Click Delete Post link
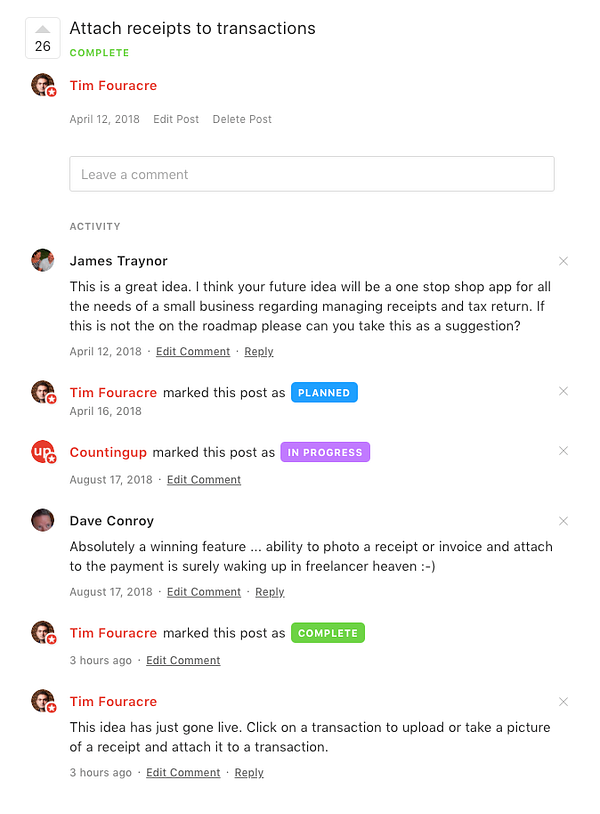This screenshot has height=814, width=600. (x=242, y=119)
